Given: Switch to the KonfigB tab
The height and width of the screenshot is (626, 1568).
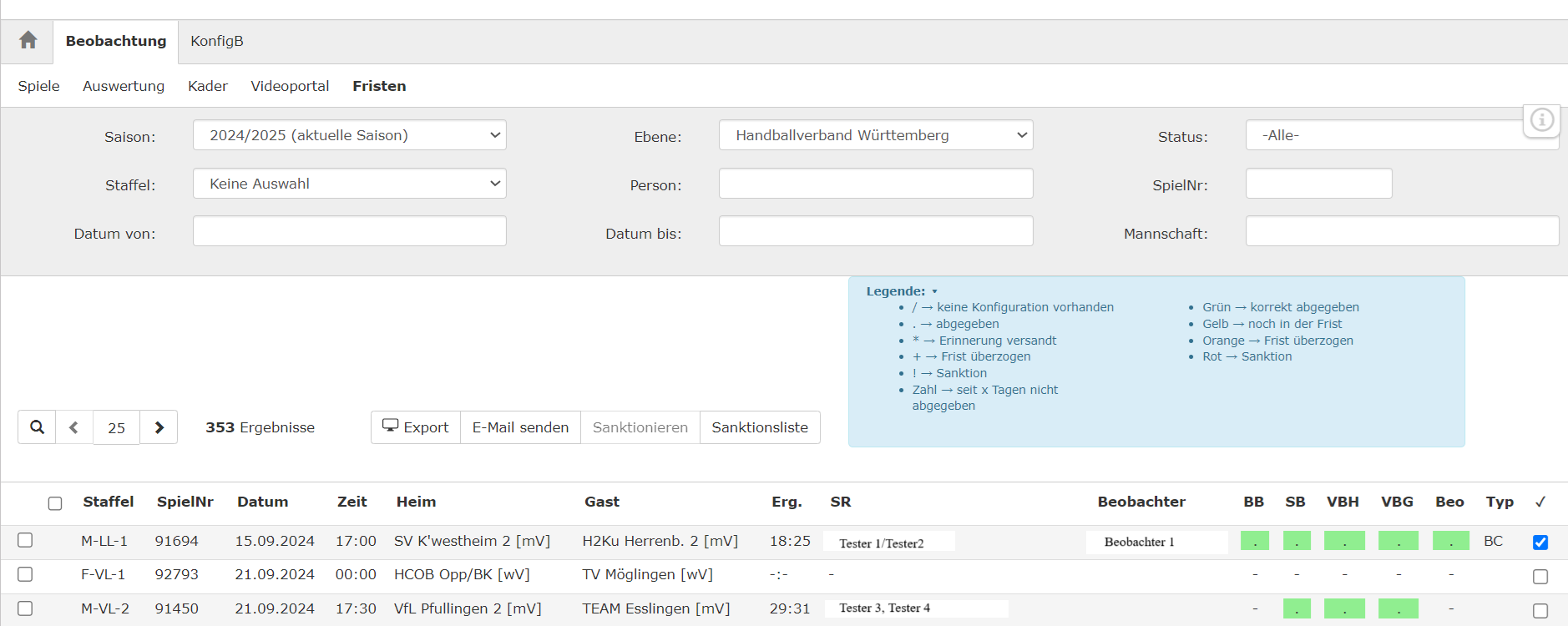Looking at the screenshot, I should (217, 41).
